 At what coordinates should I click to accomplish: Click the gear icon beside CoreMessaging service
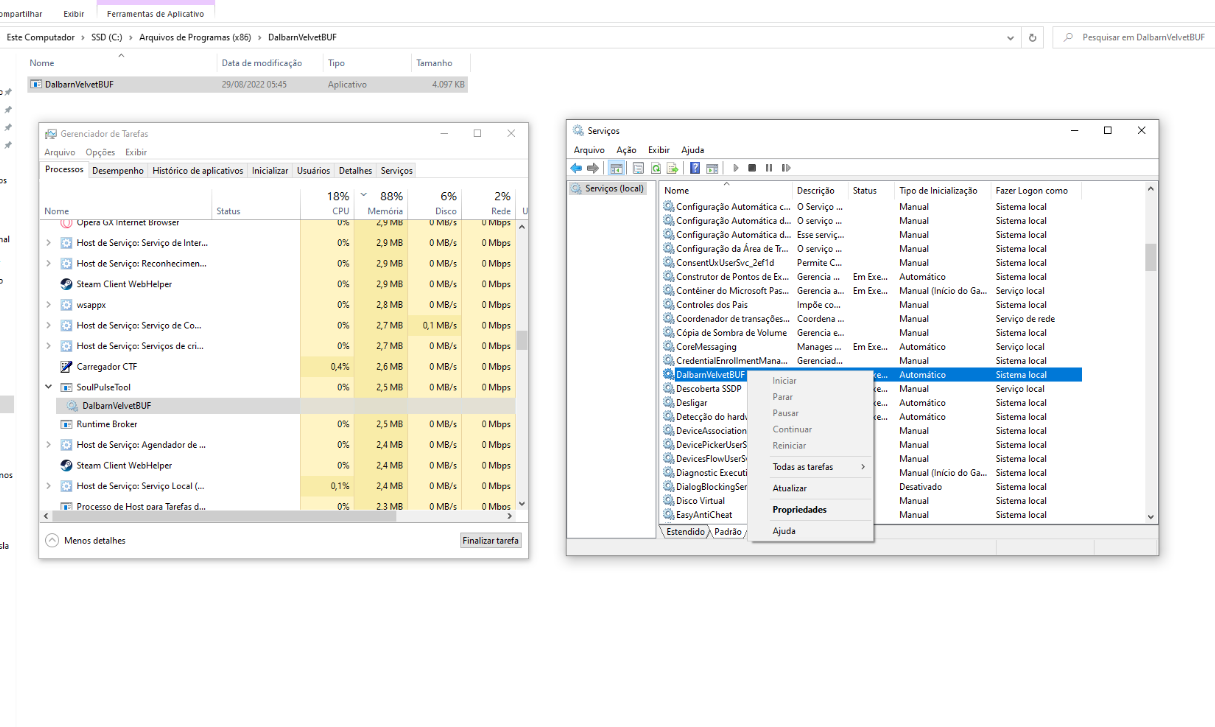click(x=669, y=347)
